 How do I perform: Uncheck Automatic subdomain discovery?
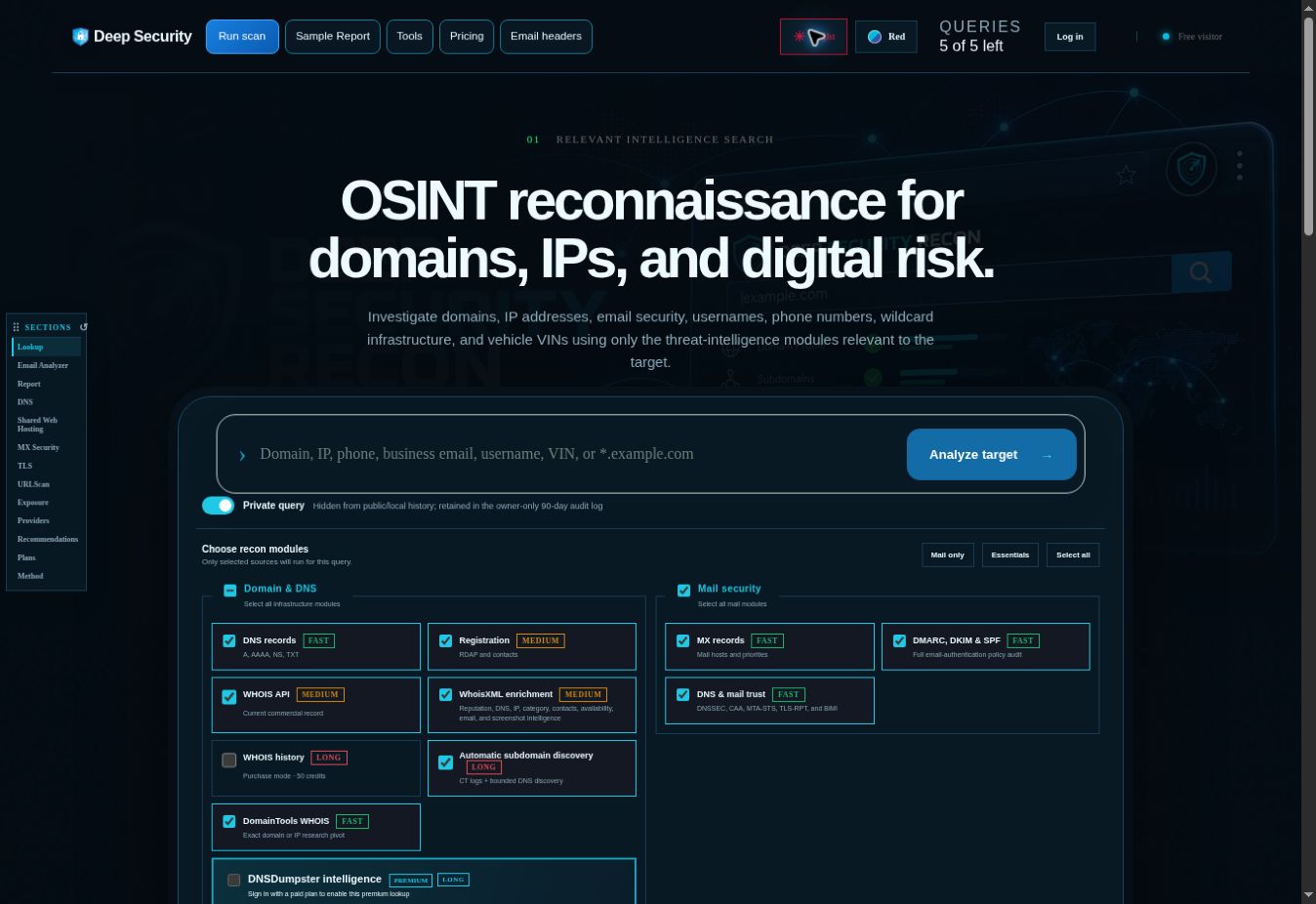click(x=445, y=762)
